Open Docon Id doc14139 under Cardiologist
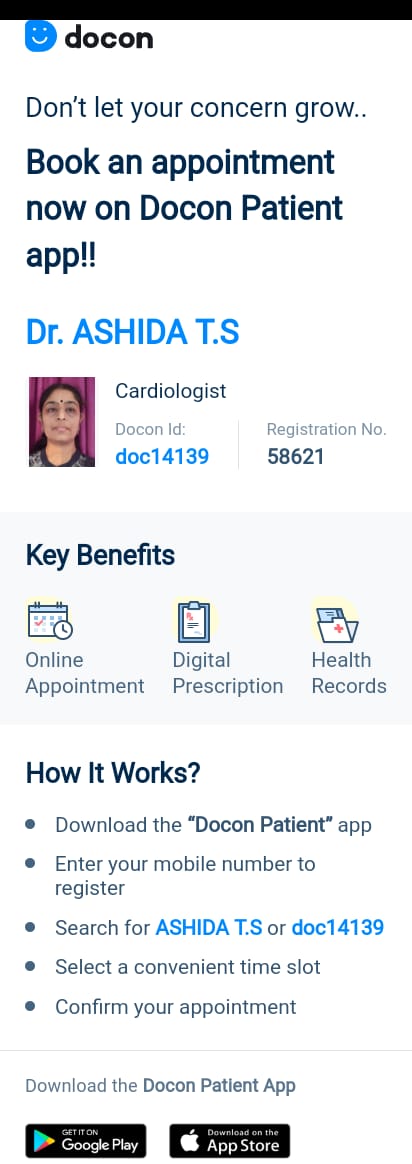 click(162, 456)
